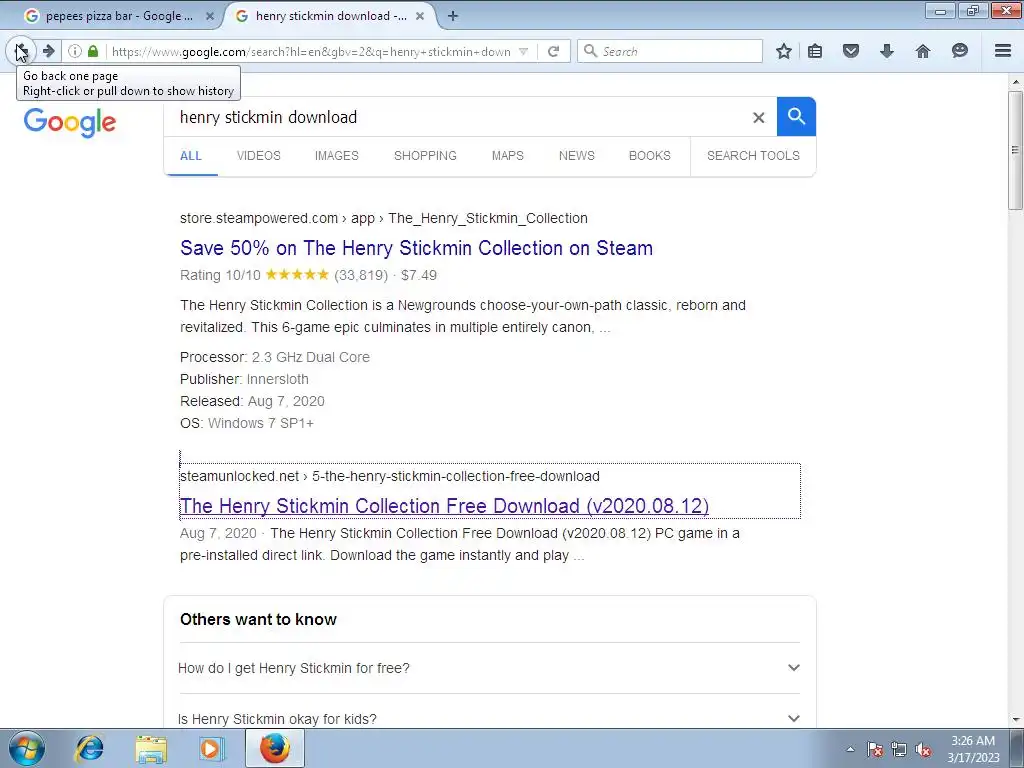The width and height of the screenshot is (1024, 768).
Task: Open a new tab with plus button
Action: coord(453,16)
